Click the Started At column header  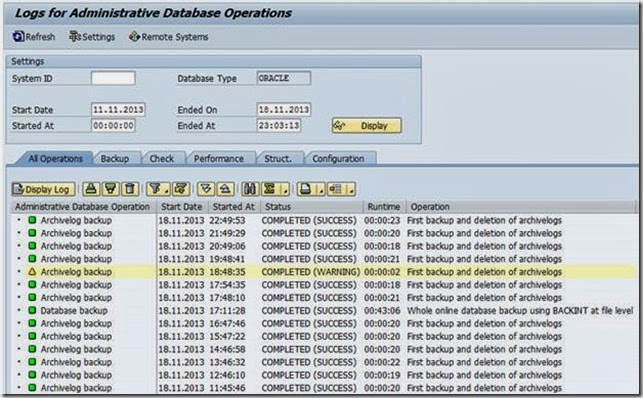[x=234, y=207]
